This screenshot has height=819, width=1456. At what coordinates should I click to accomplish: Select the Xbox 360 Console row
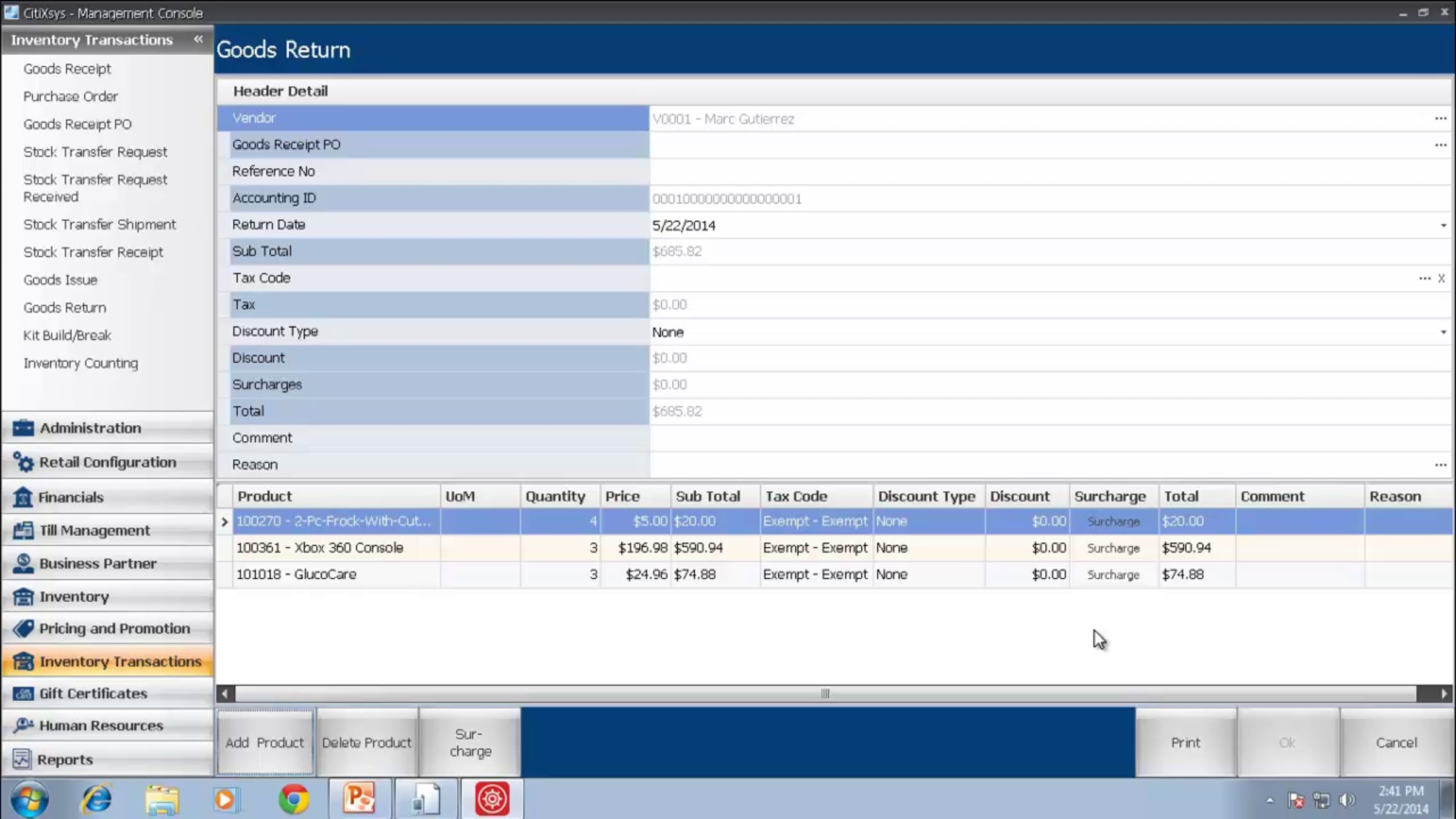tap(320, 548)
